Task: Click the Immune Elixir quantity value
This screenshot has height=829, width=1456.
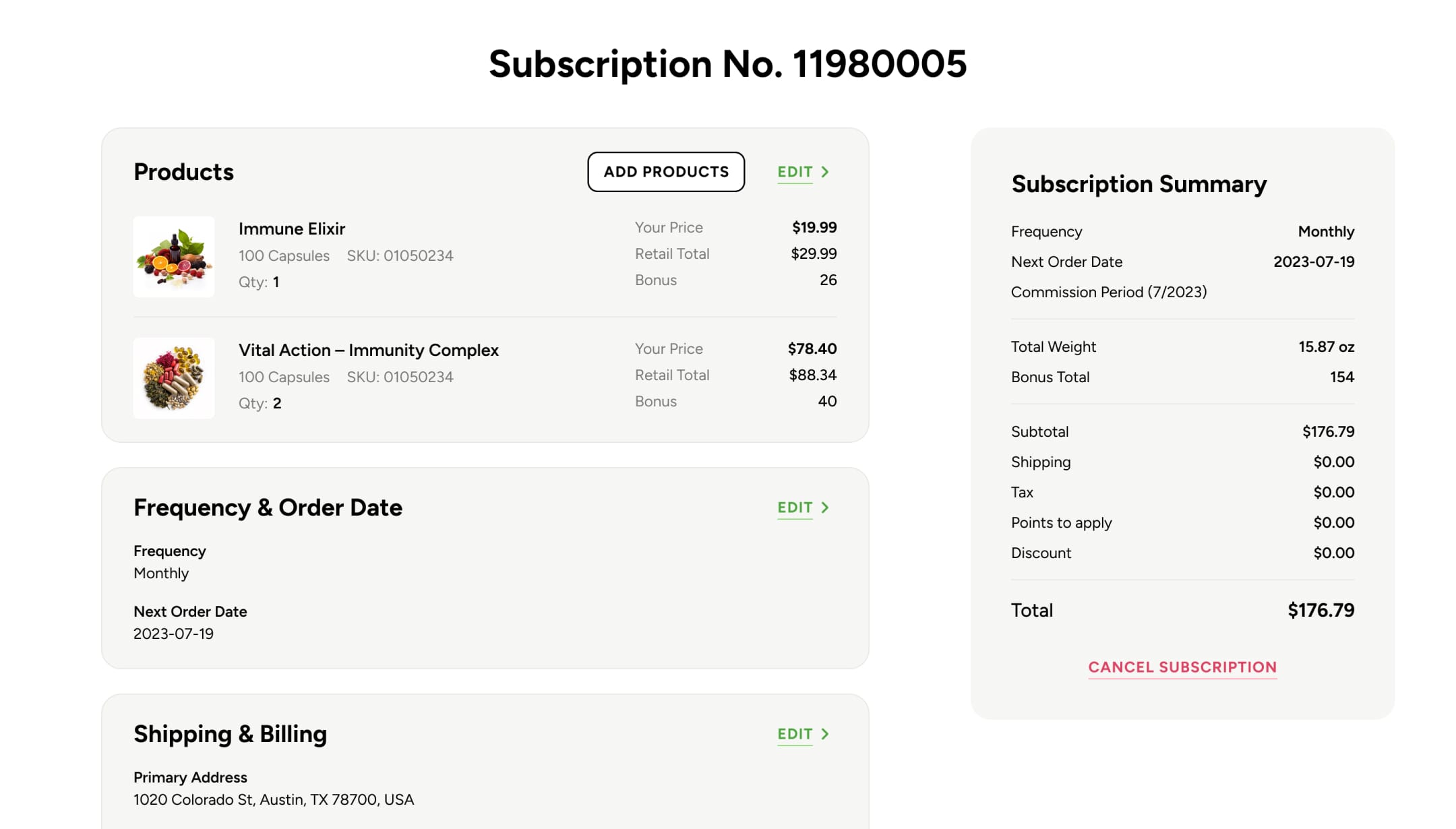Action: [276, 282]
